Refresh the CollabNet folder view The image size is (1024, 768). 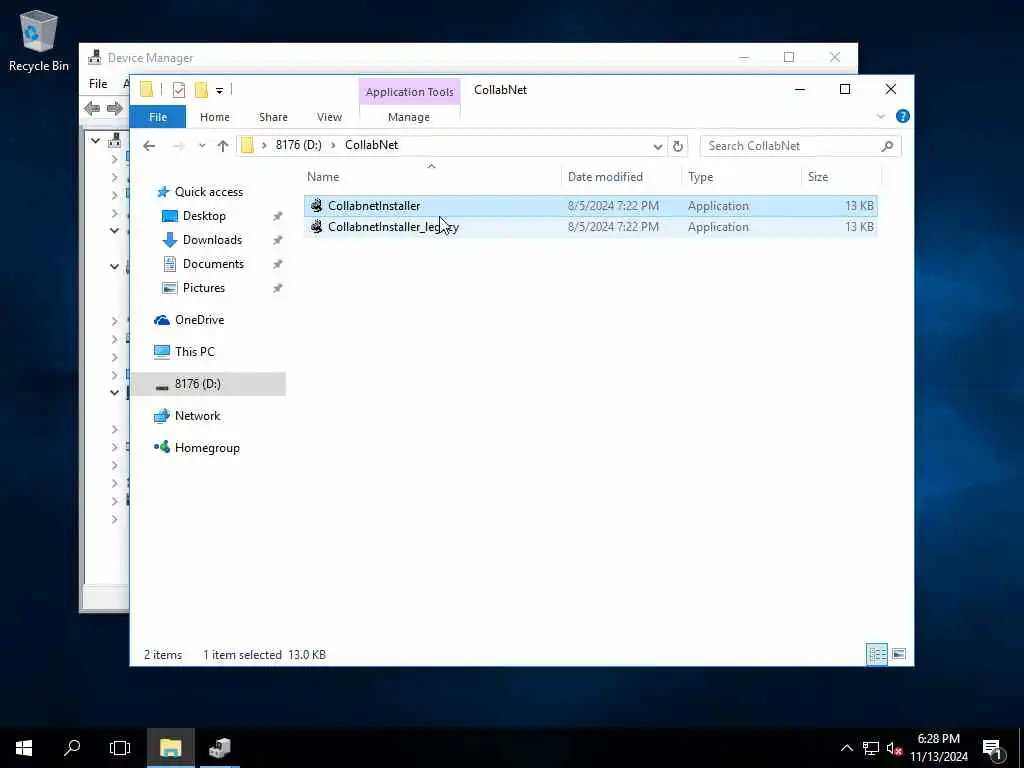click(678, 146)
